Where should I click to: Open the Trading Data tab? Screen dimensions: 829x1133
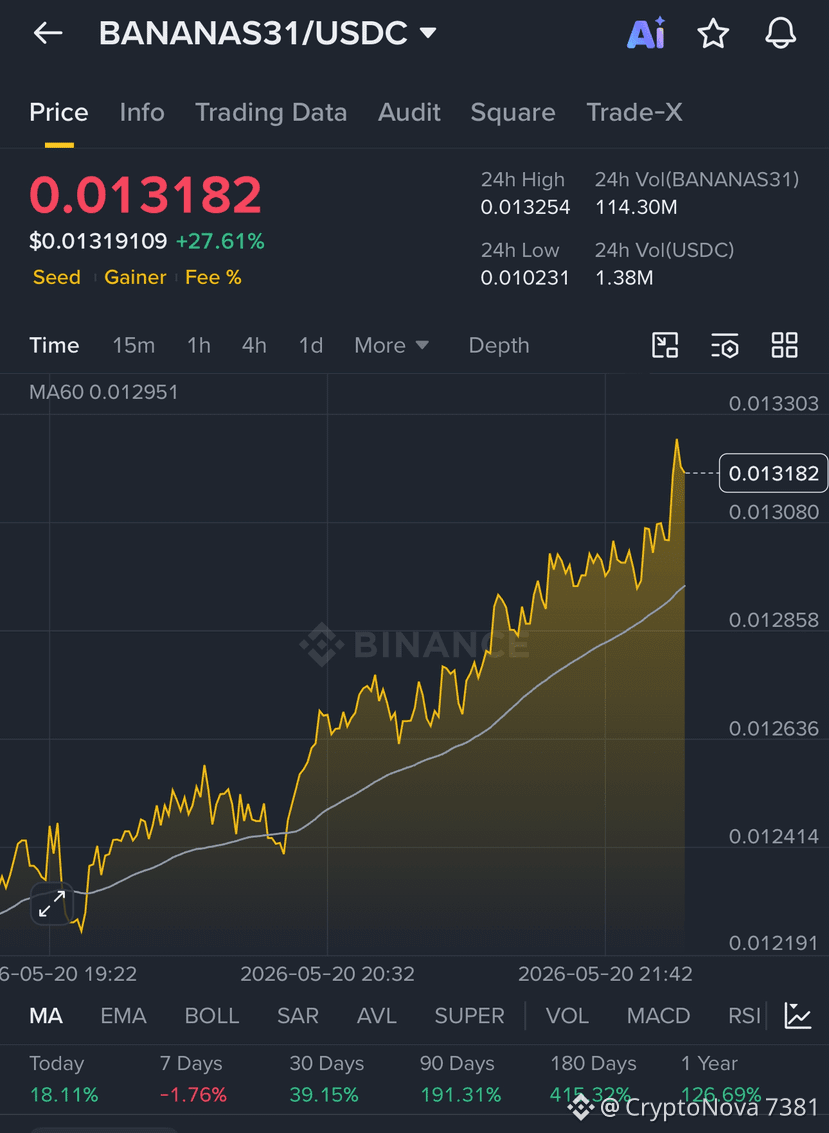271,113
